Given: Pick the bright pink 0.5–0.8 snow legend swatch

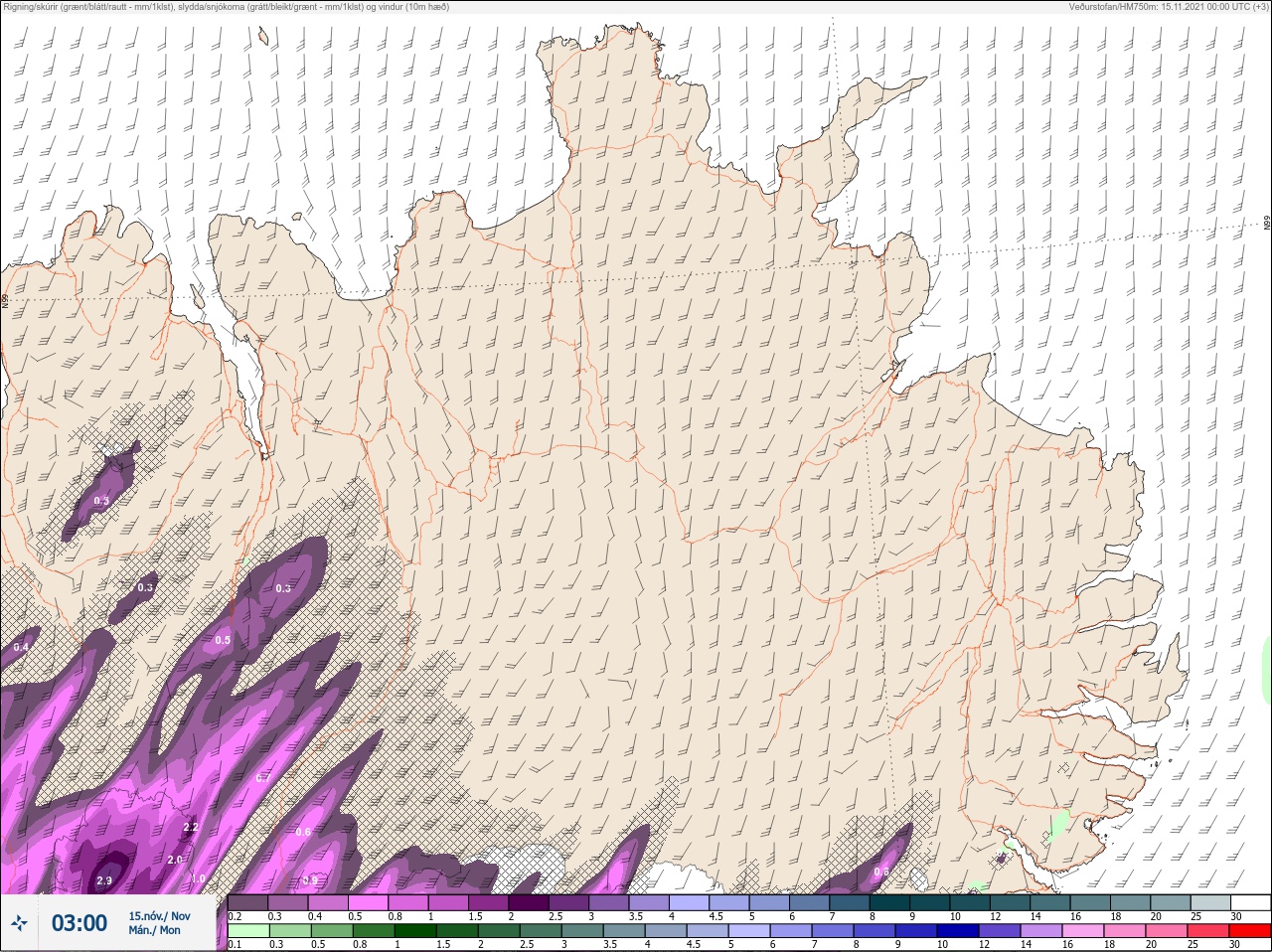Looking at the screenshot, I should point(370,902).
